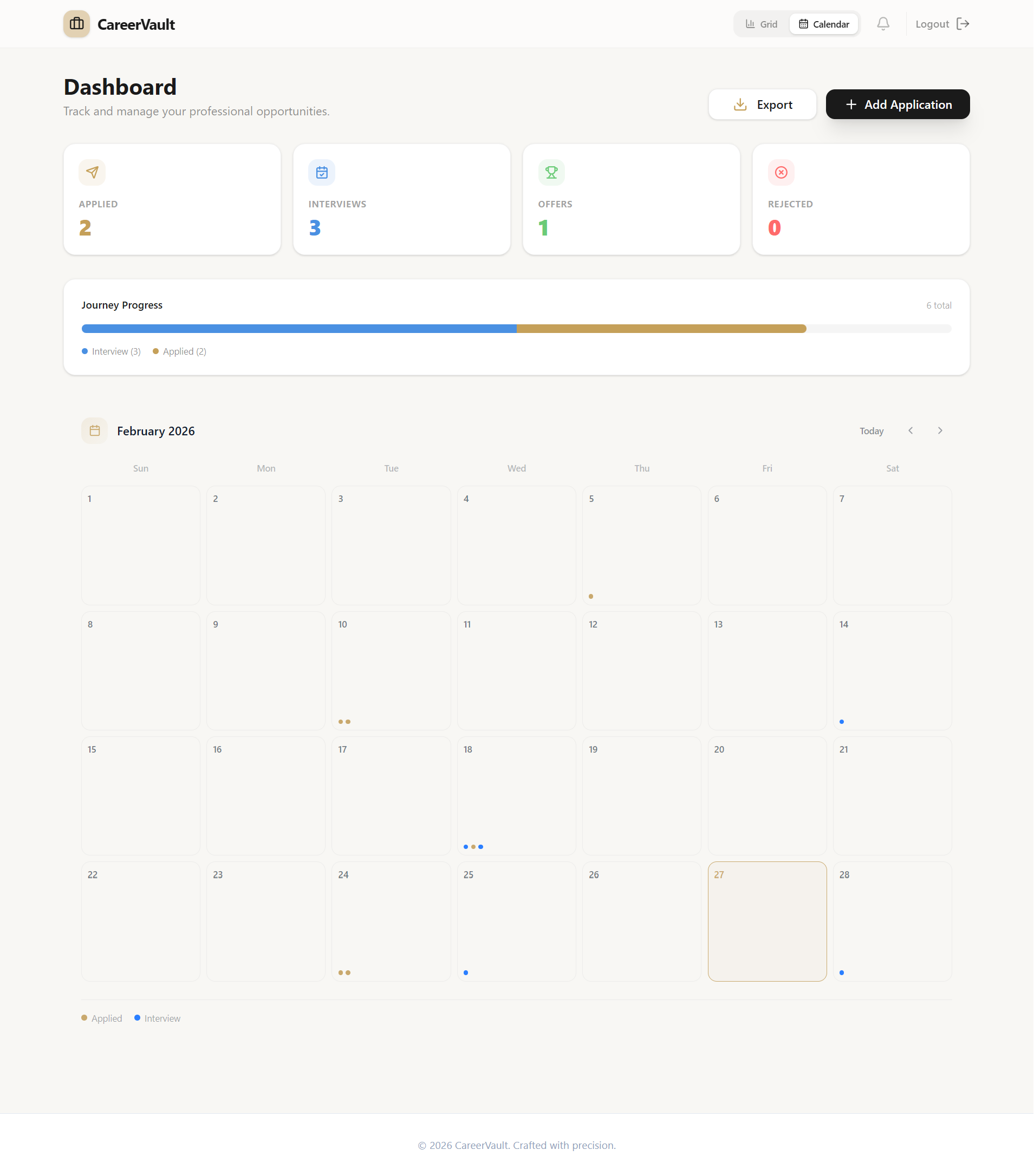Select February 25 calendar day
Image resolution: width=1034 pixels, height=1176 pixels.
[x=516, y=922]
